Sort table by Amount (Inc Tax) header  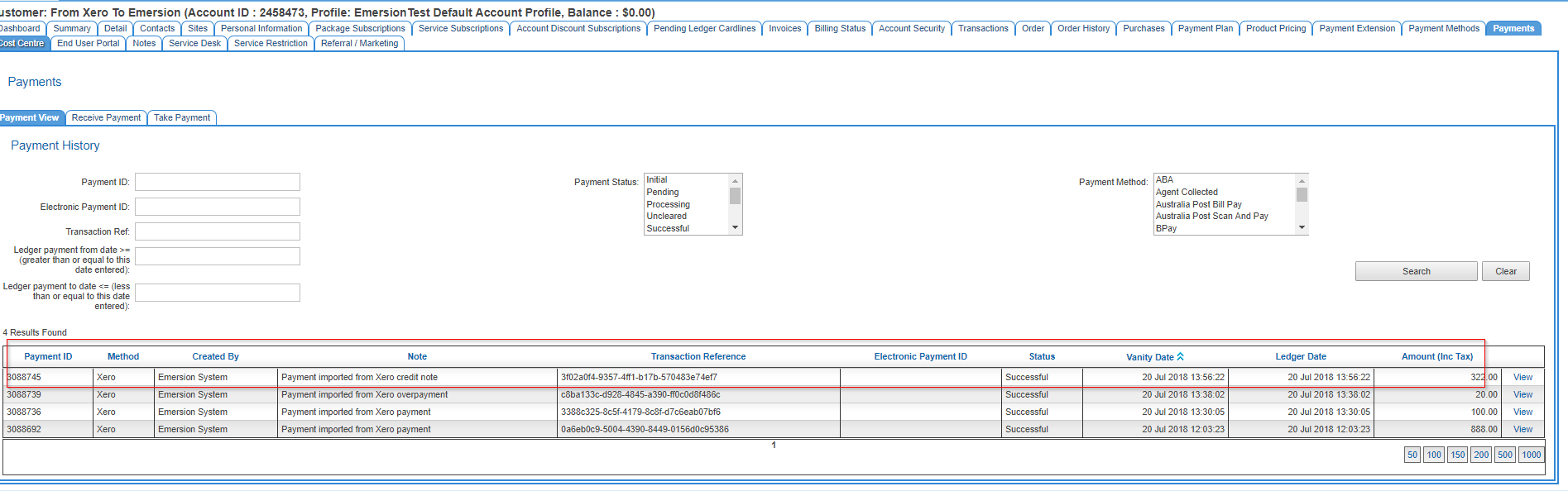coord(1436,357)
